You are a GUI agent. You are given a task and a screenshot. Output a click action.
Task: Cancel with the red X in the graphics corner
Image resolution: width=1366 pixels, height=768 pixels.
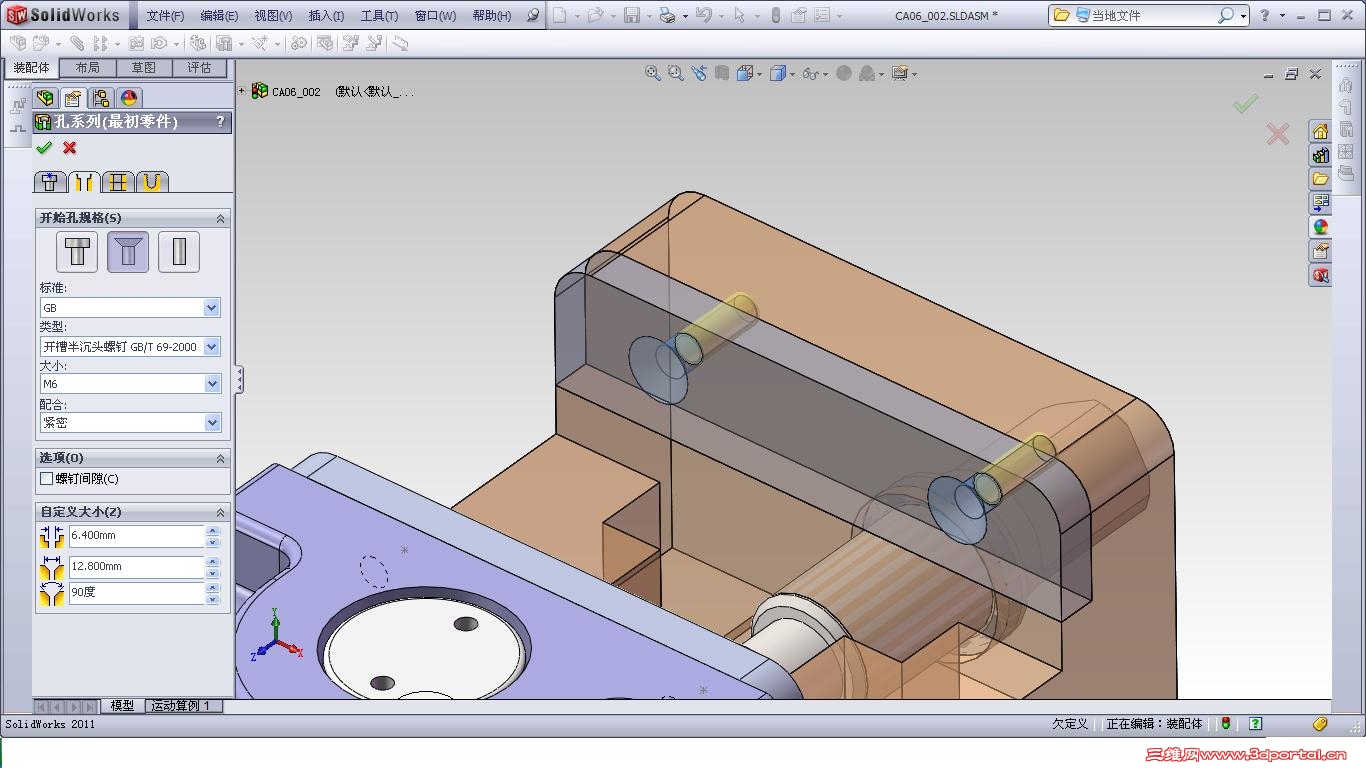click(1278, 134)
